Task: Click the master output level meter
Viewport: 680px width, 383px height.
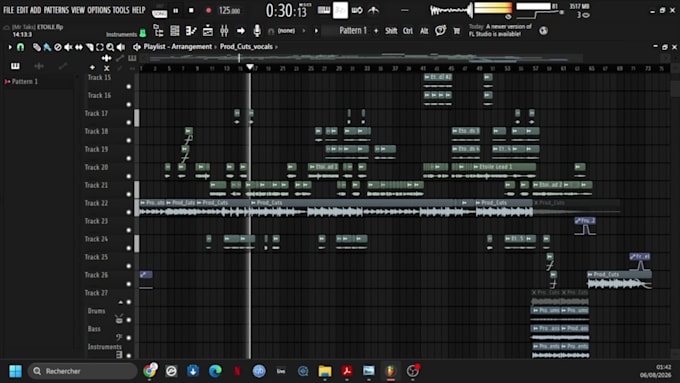Action: (493, 8)
